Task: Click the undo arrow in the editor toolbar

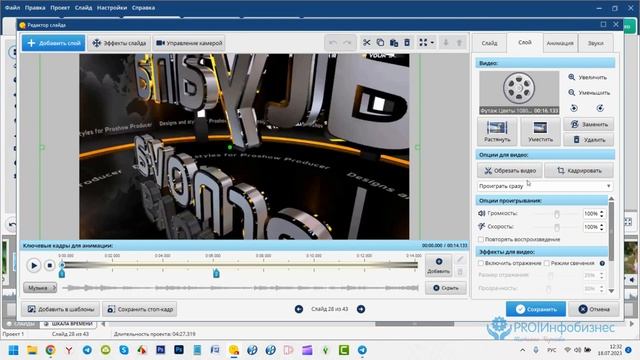Action: click(333, 43)
